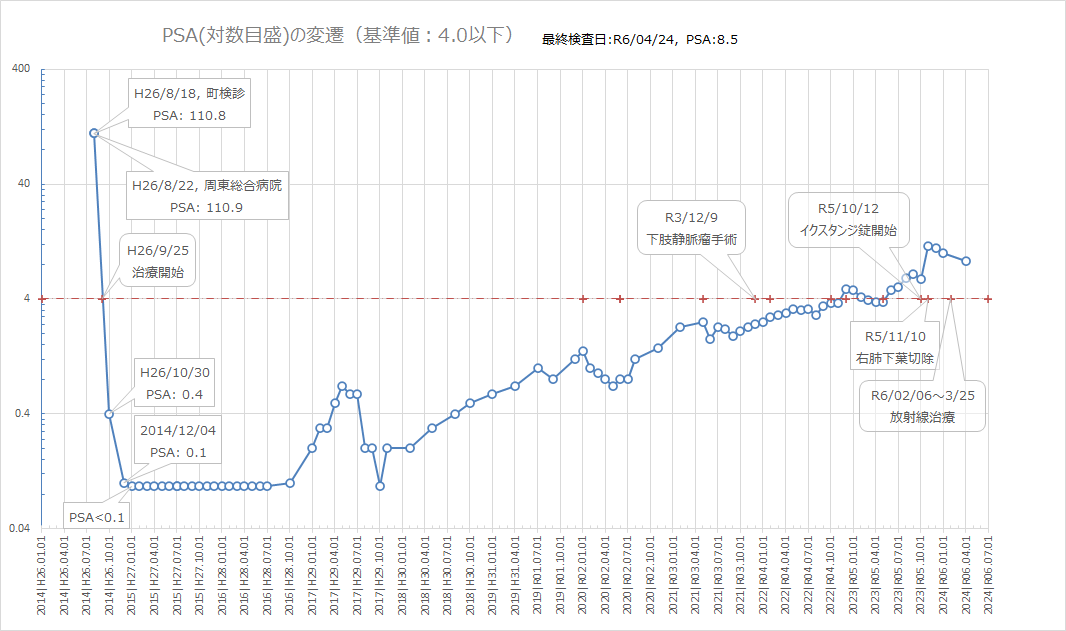Image resolution: width=1066 pixels, height=631 pixels.
Task: Select the lowest dip data point near H29.10
Action: click(380, 486)
